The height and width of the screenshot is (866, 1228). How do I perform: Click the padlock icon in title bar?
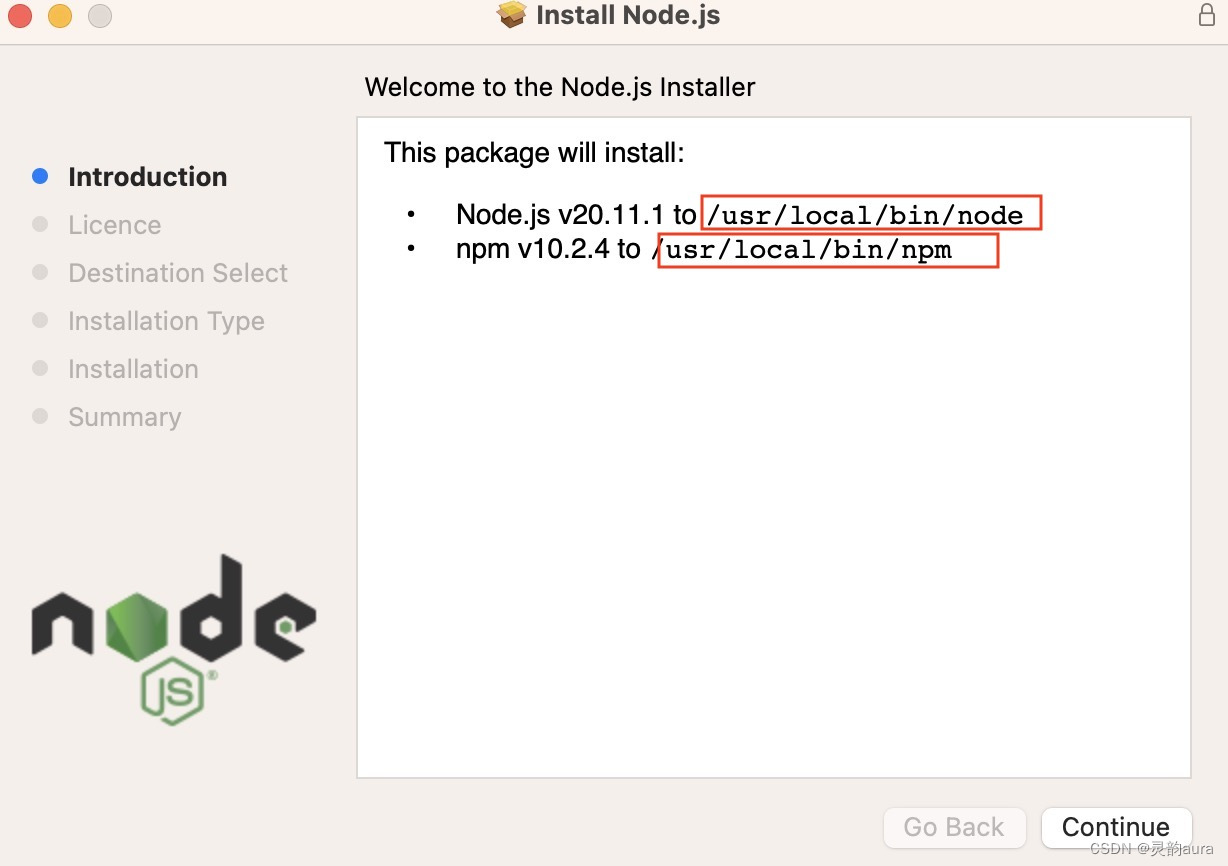pos(1207,15)
